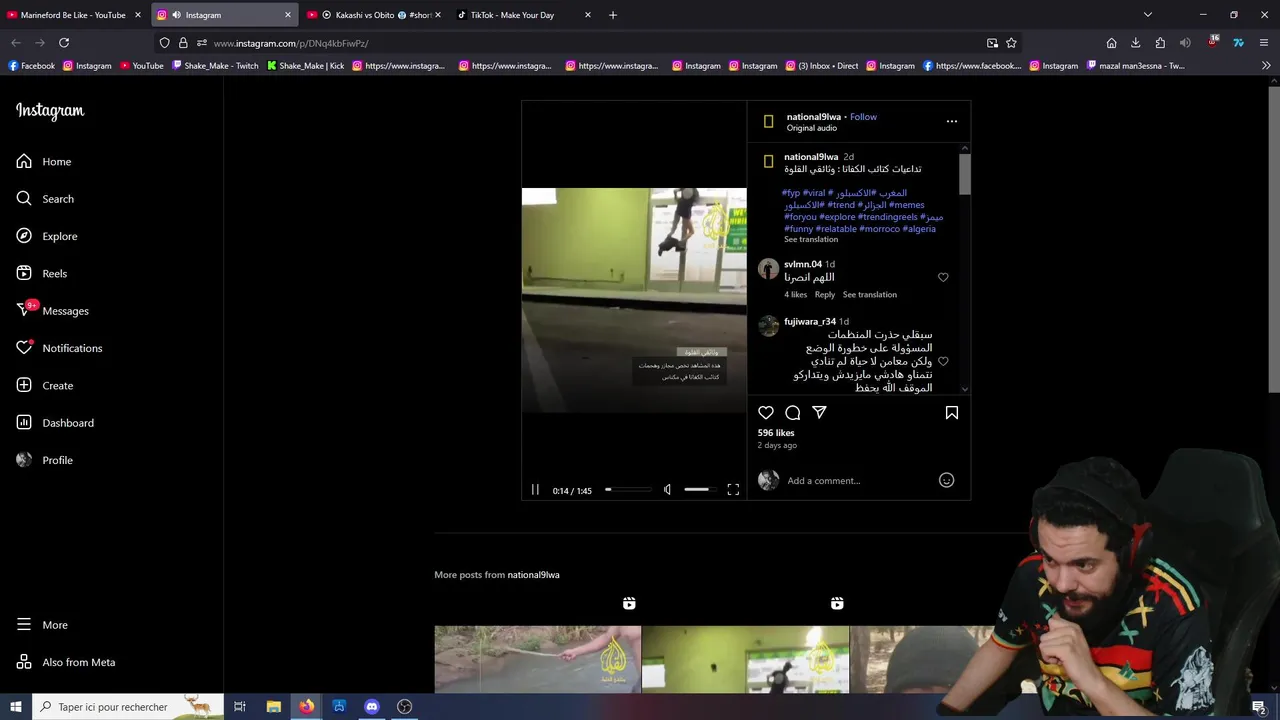
Task: Enter fullscreen video mode
Action: point(733,490)
